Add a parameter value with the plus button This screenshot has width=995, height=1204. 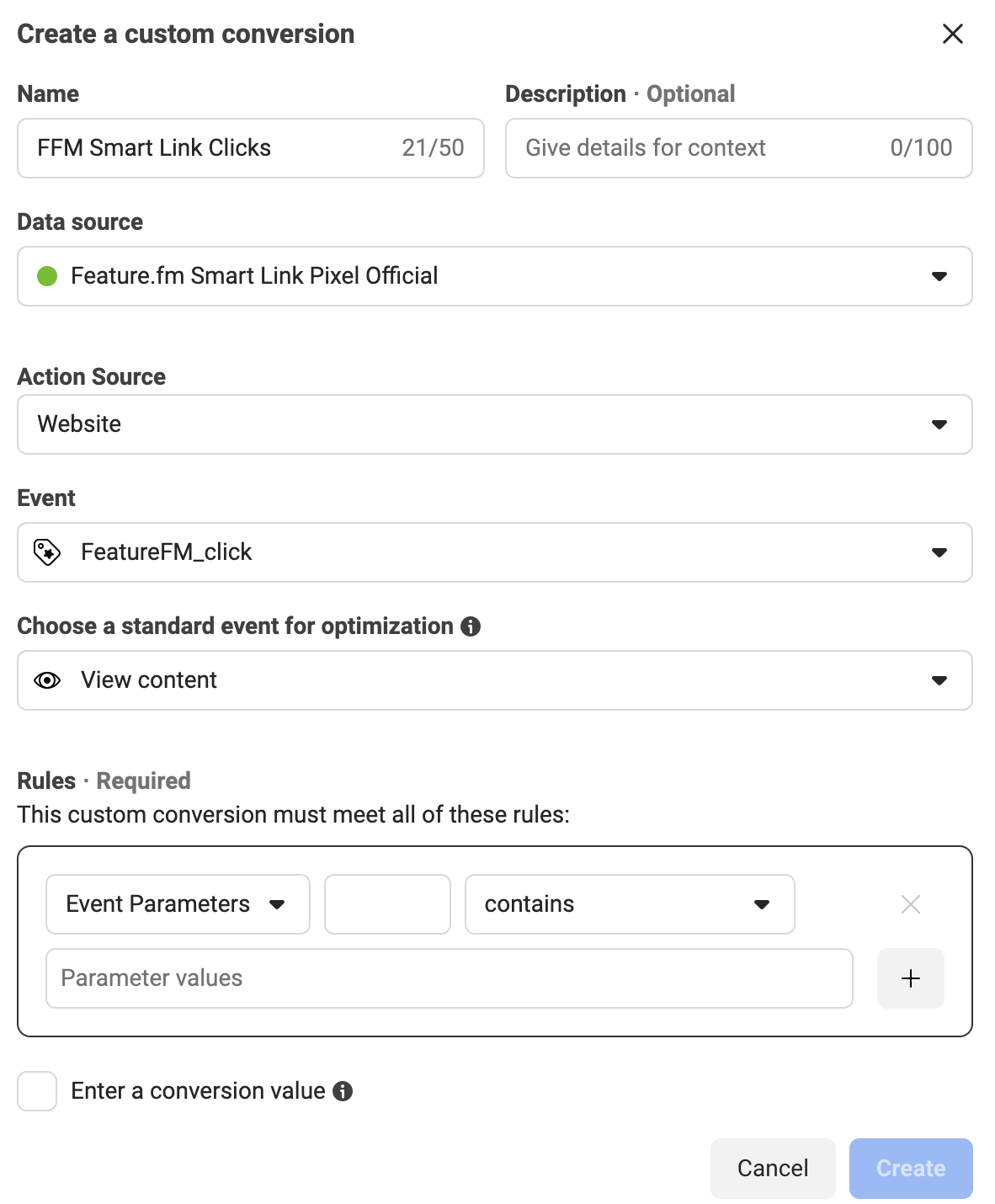coord(910,978)
